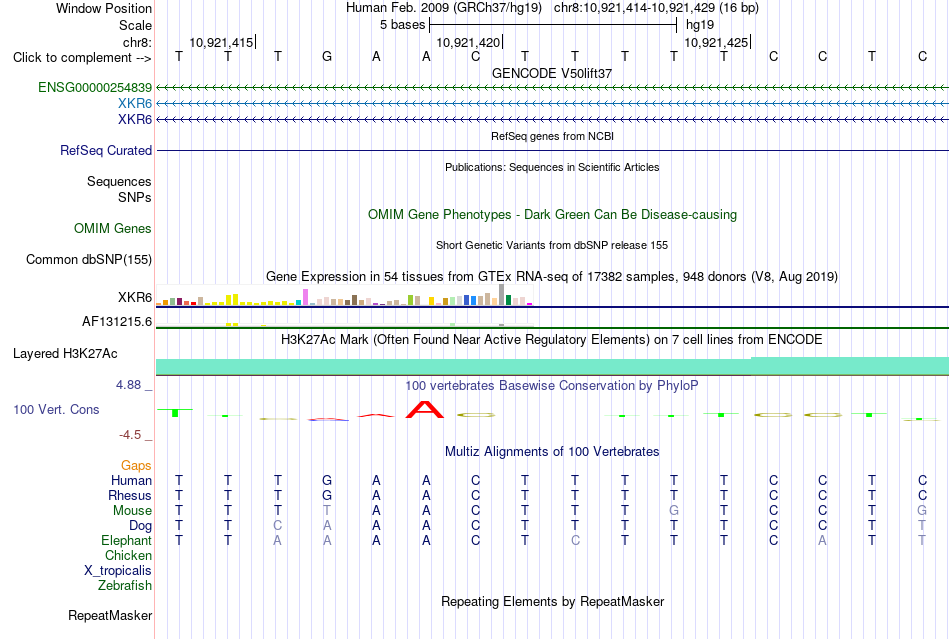Image resolution: width=950 pixels, height=639 pixels.
Task: Click the 'SNPs' track label
Action: click(x=135, y=197)
